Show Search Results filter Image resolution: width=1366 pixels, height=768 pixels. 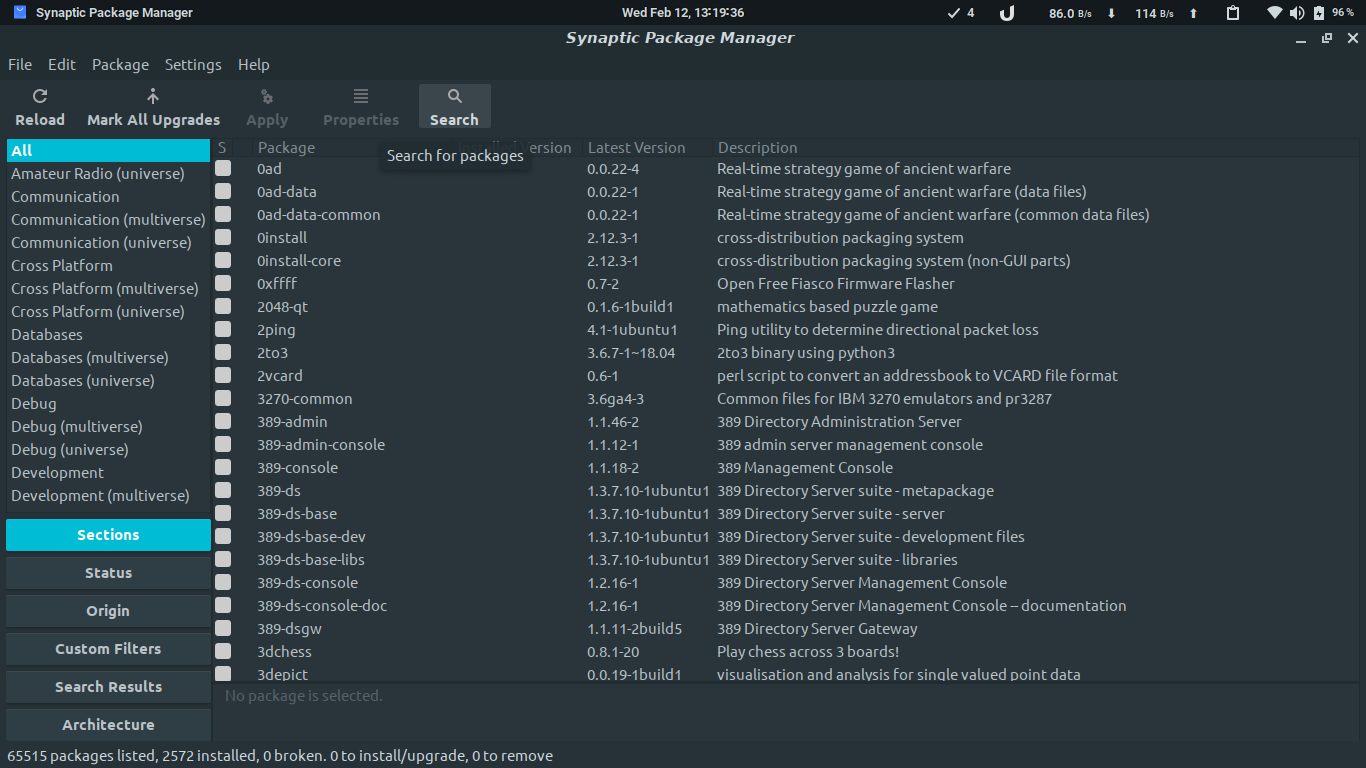coord(108,687)
